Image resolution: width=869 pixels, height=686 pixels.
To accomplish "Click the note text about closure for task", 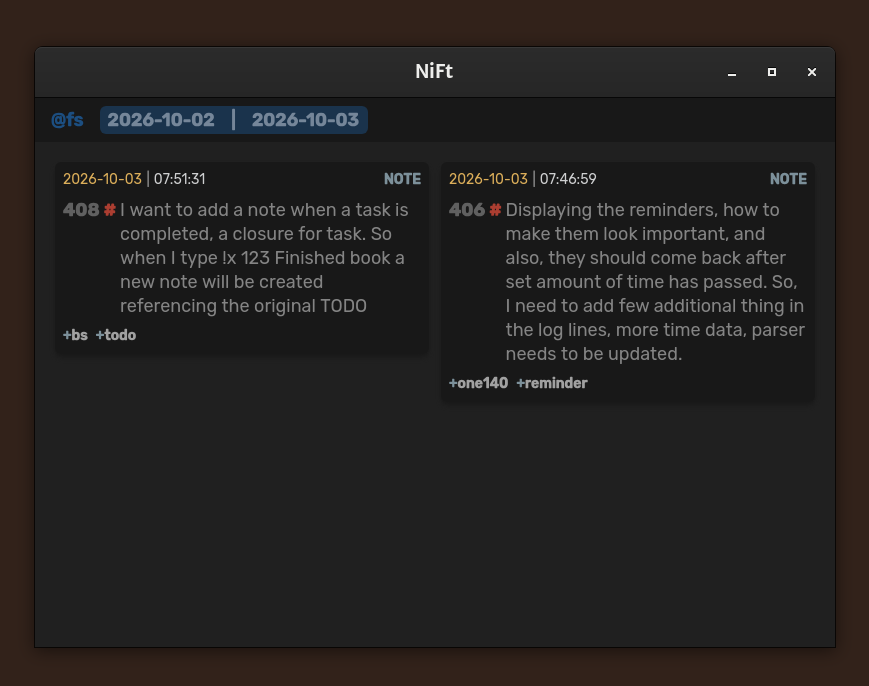I will [x=264, y=258].
